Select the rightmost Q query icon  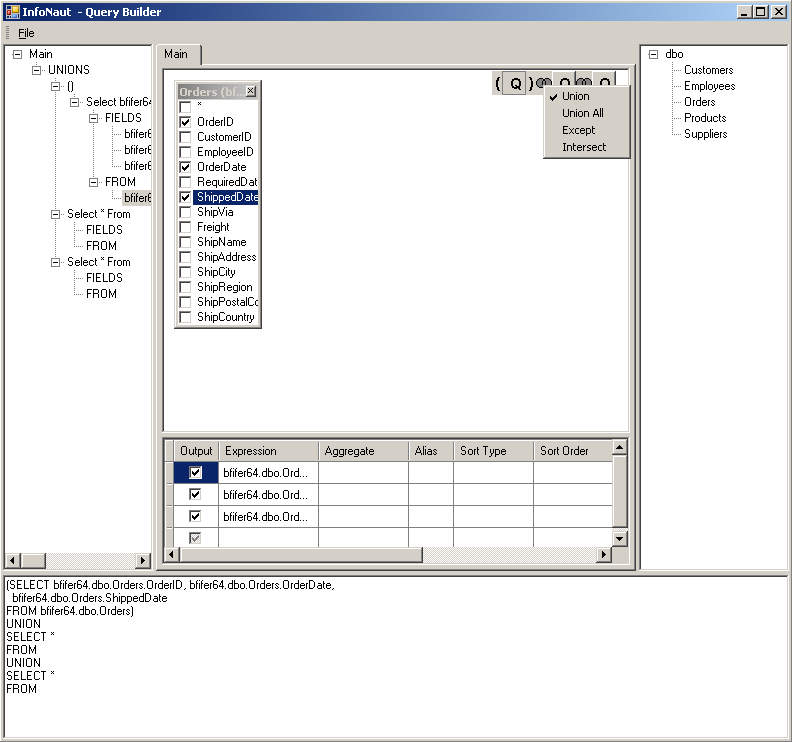604,84
